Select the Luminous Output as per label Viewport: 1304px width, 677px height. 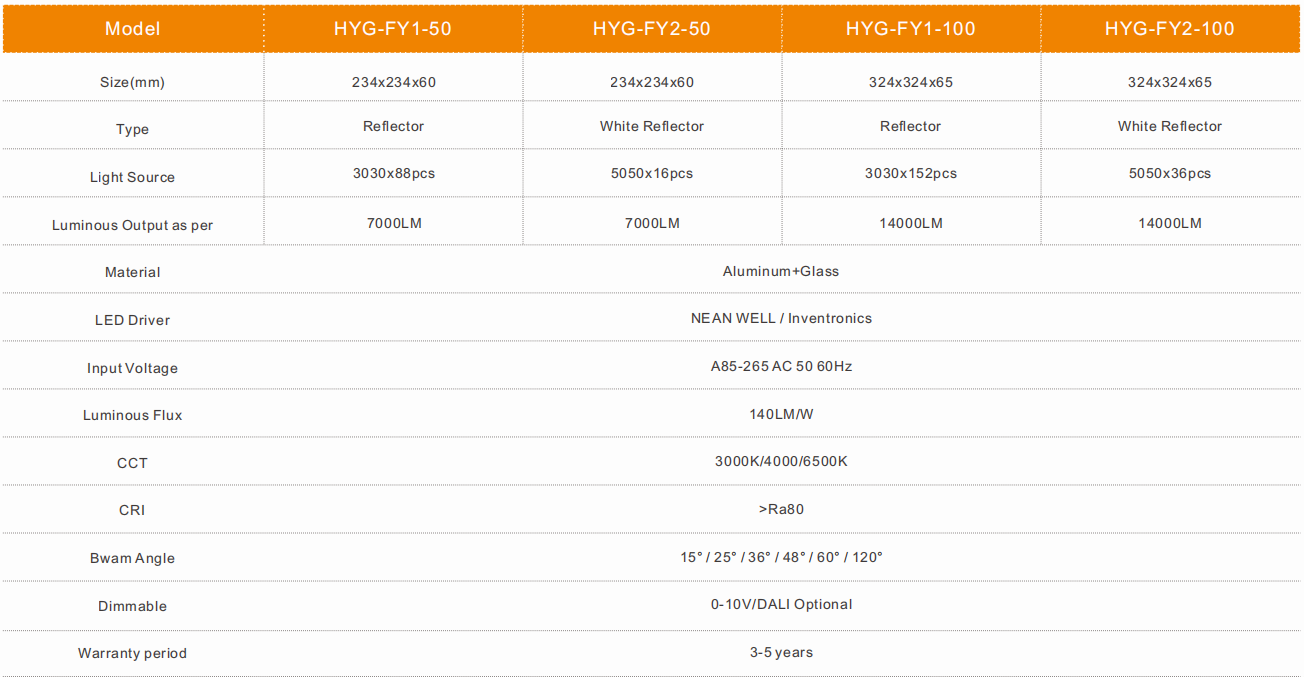click(132, 225)
